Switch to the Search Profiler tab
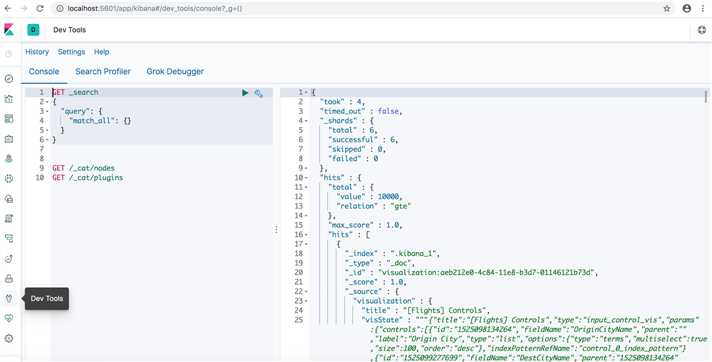The height and width of the screenshot is (362, 712). pos(103,72)
